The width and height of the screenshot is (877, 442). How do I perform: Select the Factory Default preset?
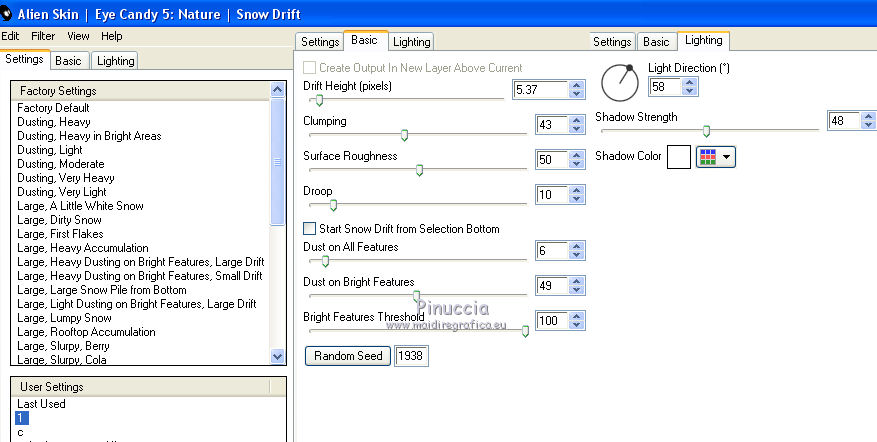coord(53,108)
